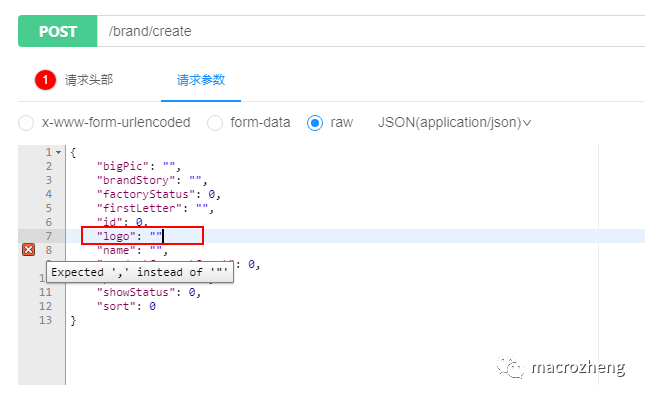This screenshot has height=397, width=645.
Task: Switch to the 请求头部 tab
Action: [x=88, y=80]
